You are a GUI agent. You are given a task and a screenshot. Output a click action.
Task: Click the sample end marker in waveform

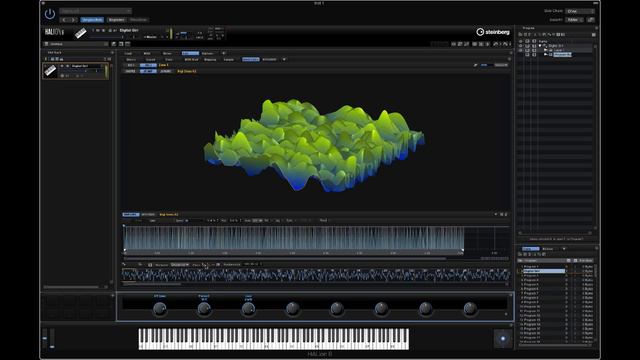[462, 250]
